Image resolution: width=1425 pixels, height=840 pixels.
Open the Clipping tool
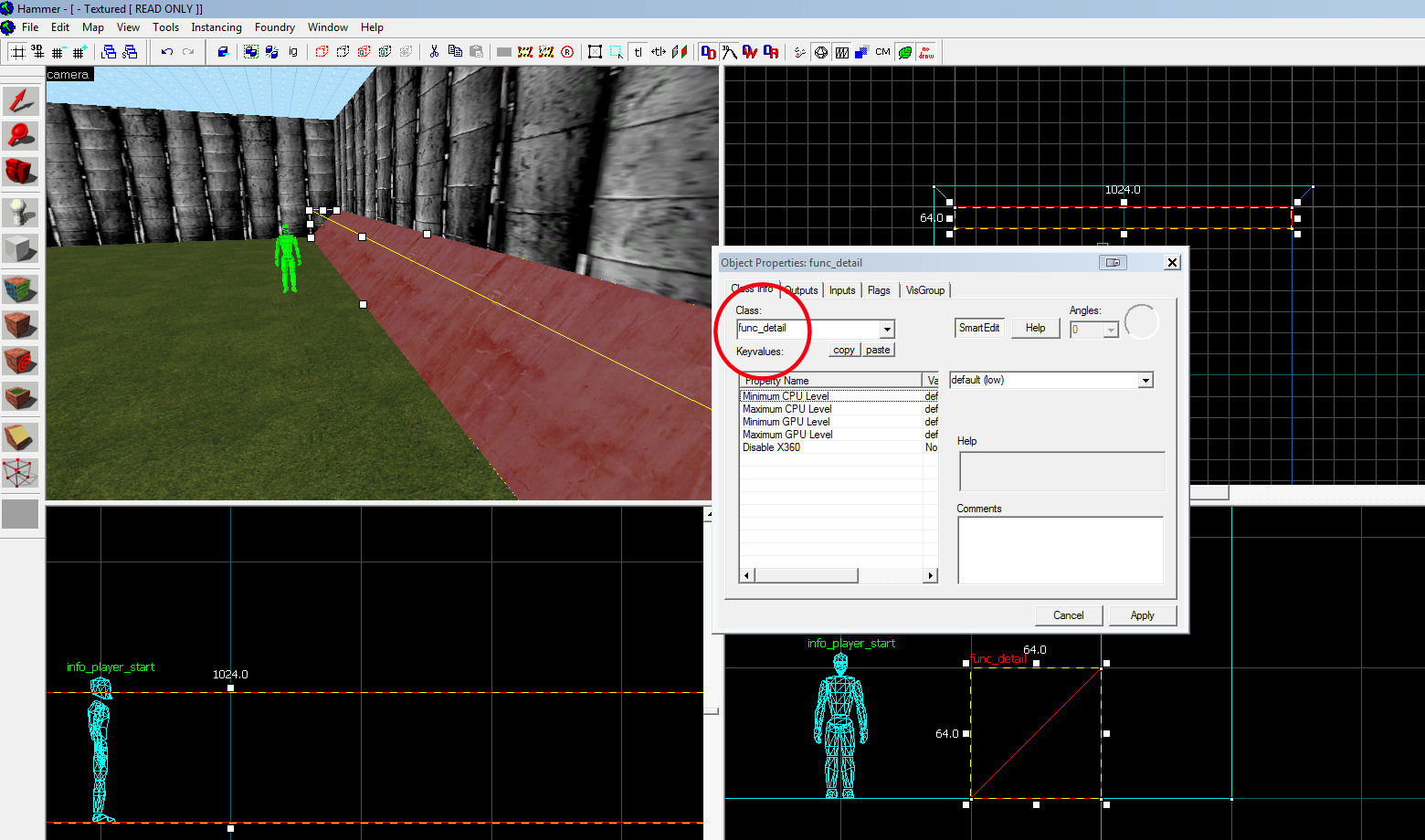click(20, 436)
